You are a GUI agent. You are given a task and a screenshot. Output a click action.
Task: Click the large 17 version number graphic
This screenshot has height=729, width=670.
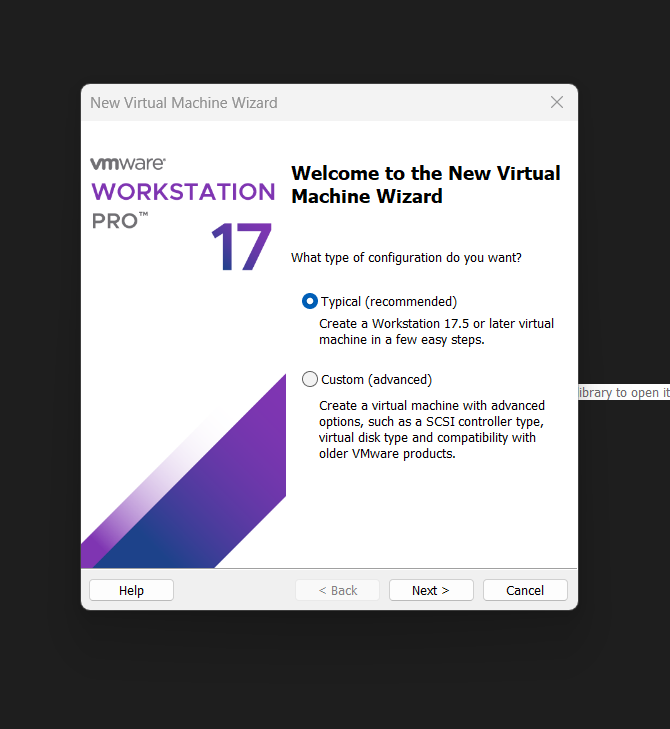coord(241,247)
